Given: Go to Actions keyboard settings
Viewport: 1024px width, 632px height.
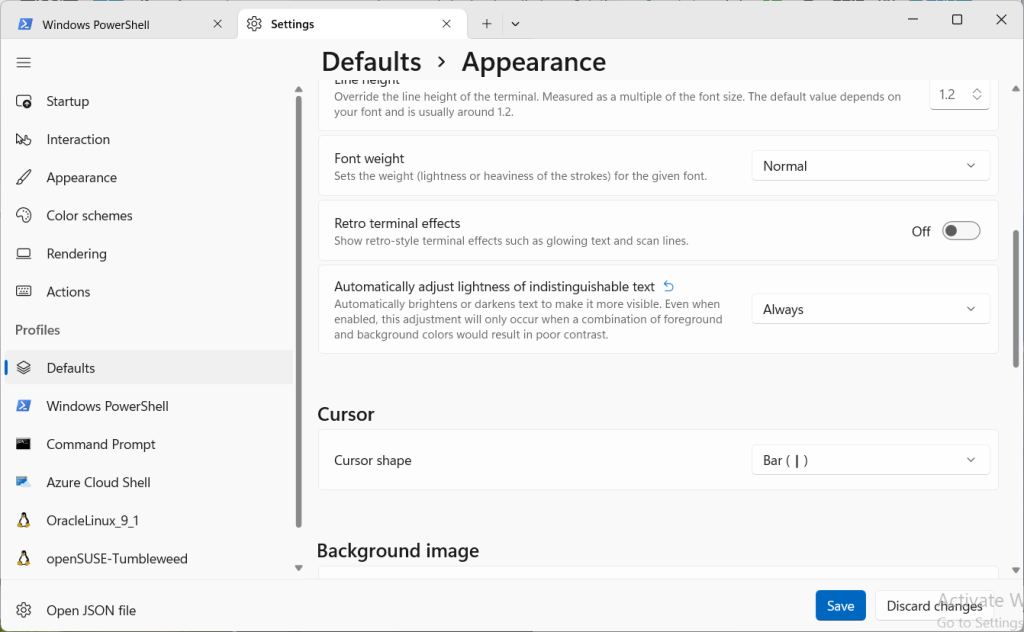Looking at the screenshot, I should 68,291.
